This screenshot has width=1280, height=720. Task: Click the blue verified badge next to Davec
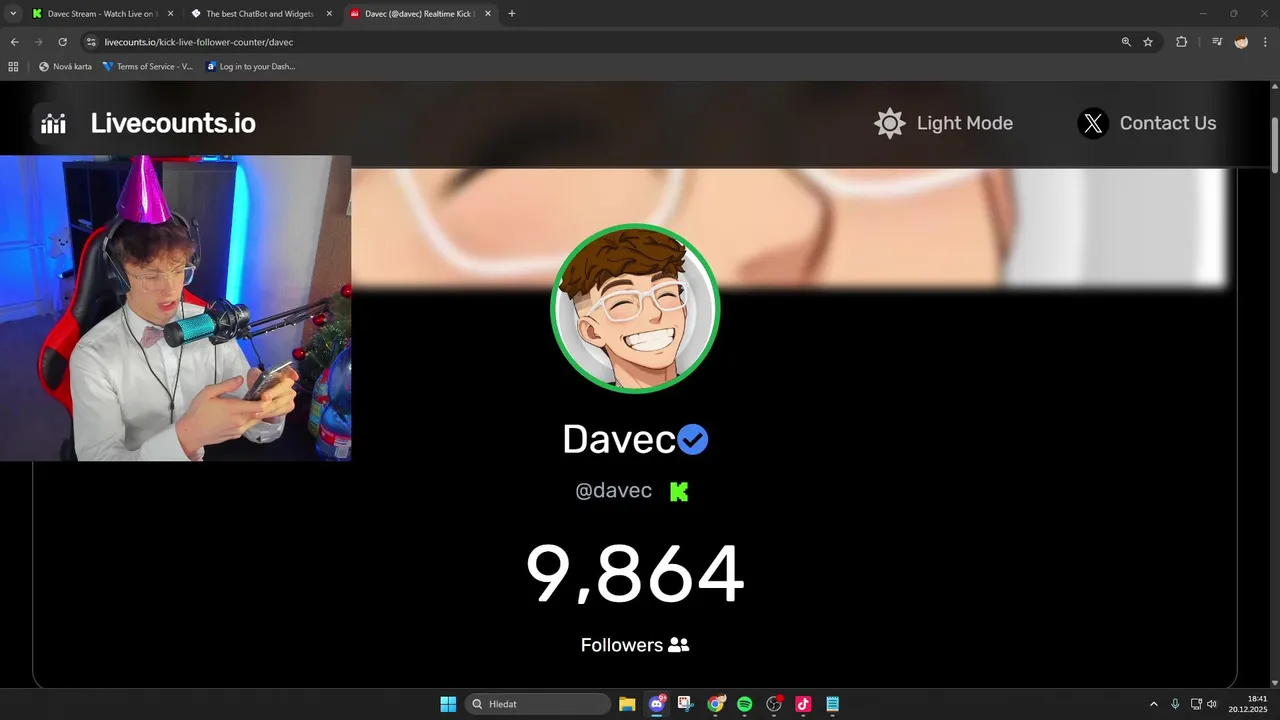click(693, 439)
